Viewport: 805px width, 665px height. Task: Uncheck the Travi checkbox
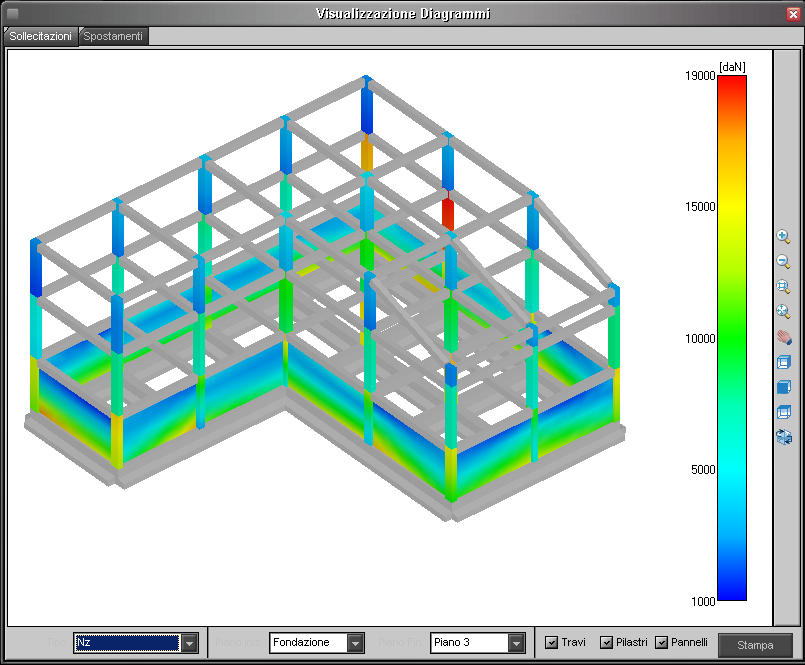point(551,642)
